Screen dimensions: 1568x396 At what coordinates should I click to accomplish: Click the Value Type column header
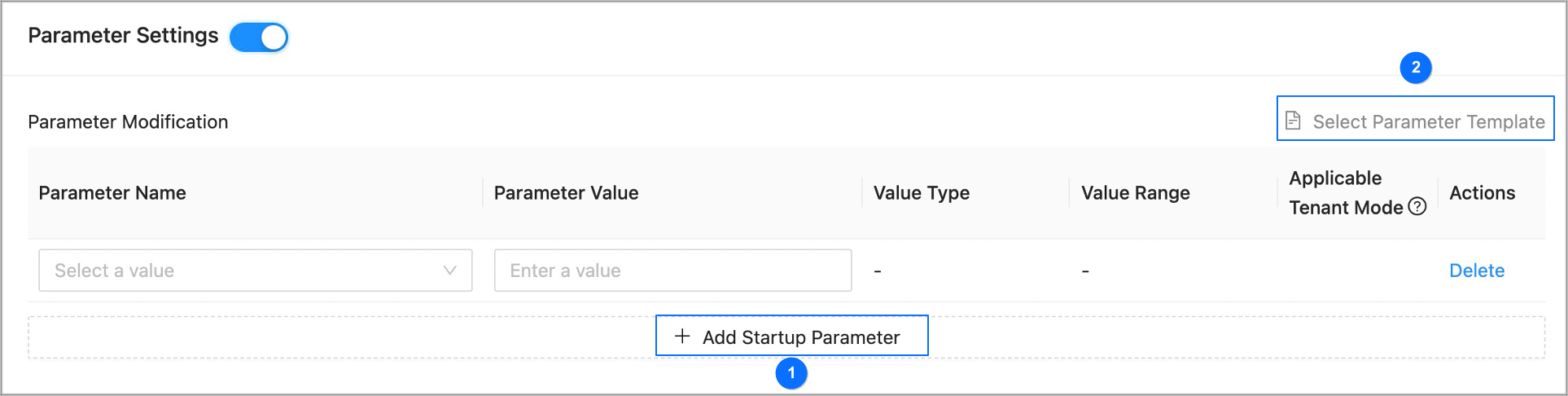pyautogui.click(x=922, y=193)
